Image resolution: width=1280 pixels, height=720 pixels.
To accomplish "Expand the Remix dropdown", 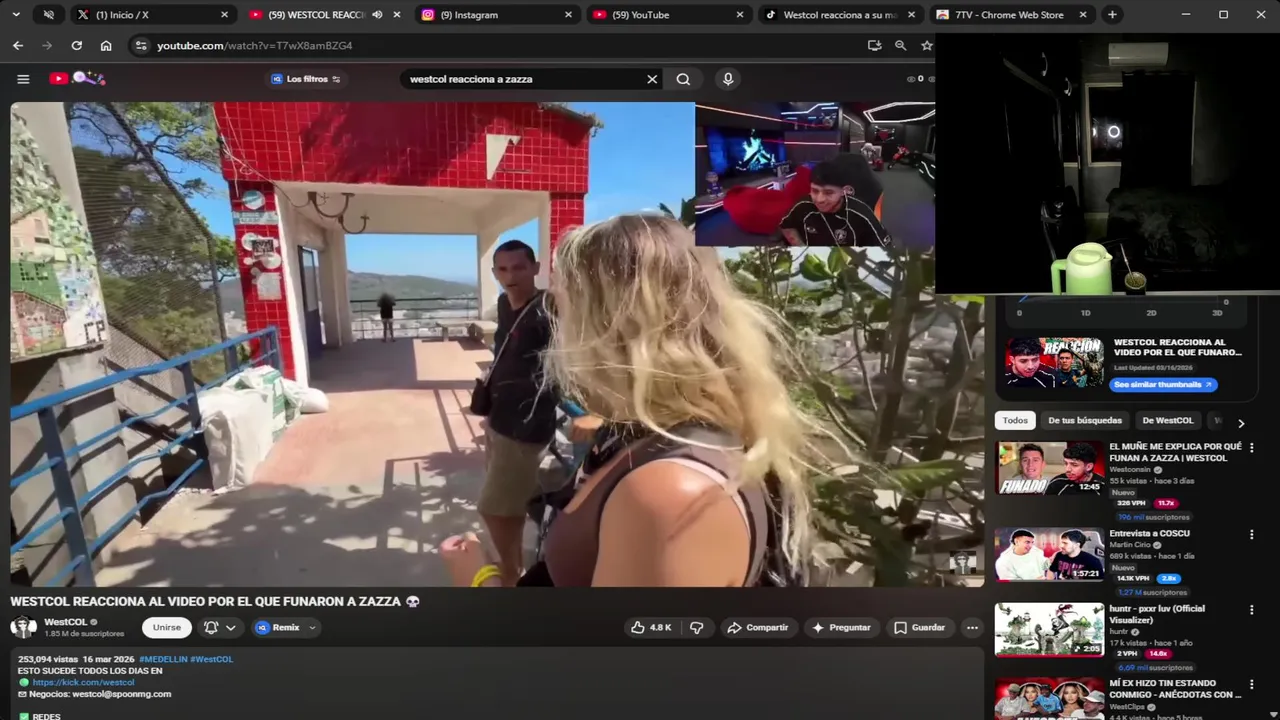I will click(x=312, y=628).
